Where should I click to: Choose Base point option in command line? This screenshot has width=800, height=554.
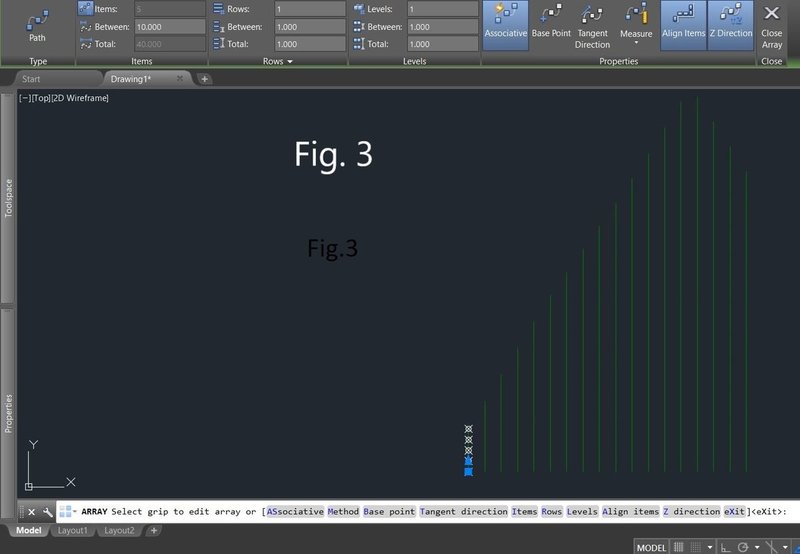click(x=389, y=512)
